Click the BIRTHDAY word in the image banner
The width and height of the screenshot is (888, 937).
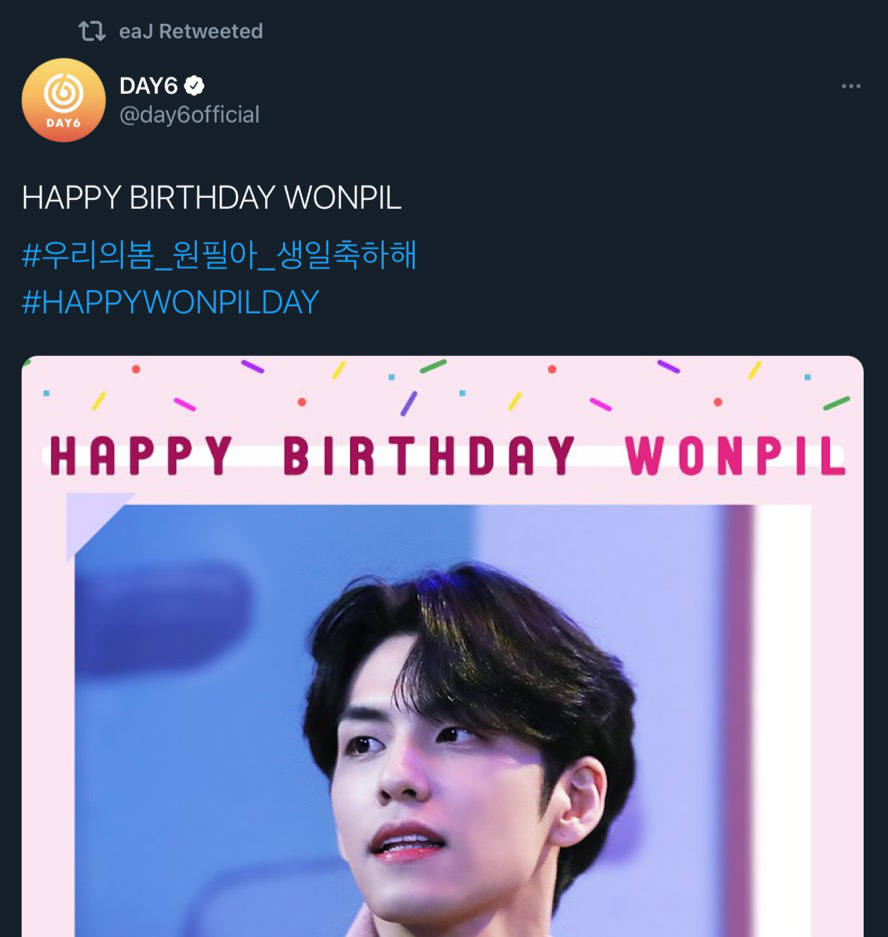pos(429,456)
